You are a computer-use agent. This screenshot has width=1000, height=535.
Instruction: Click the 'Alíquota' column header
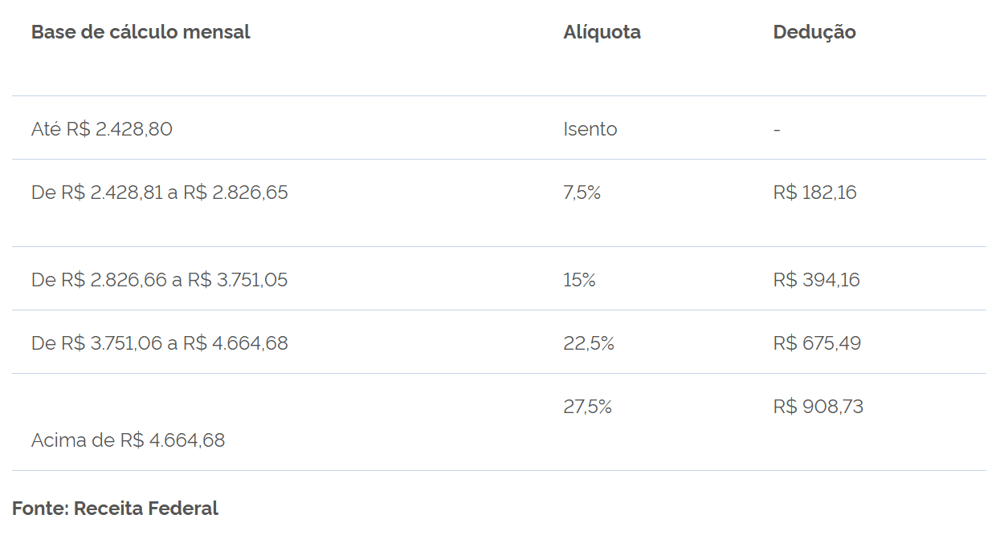pyautogui.click(x=601, y=32)
